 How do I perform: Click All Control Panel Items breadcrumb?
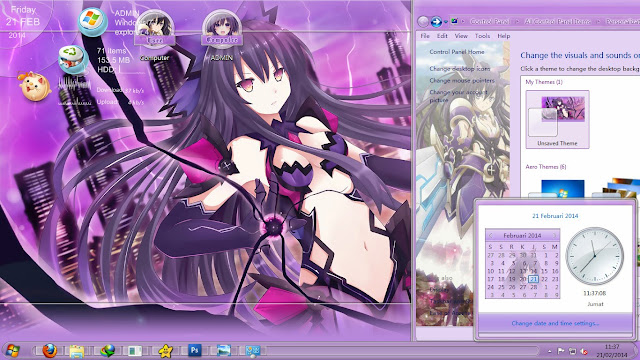[x=558, y=21]
